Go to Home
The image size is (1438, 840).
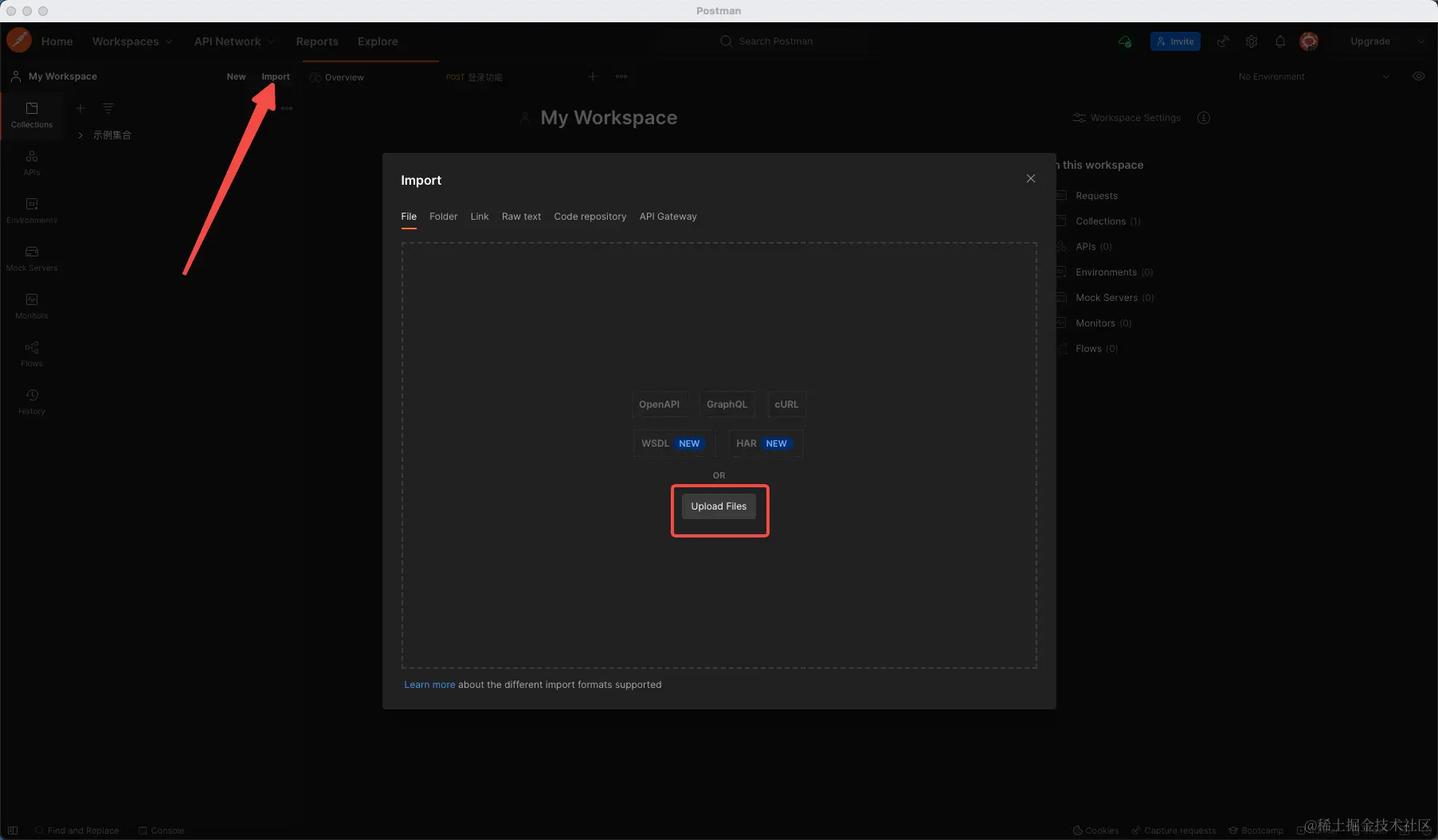click(x=57, y=41)
